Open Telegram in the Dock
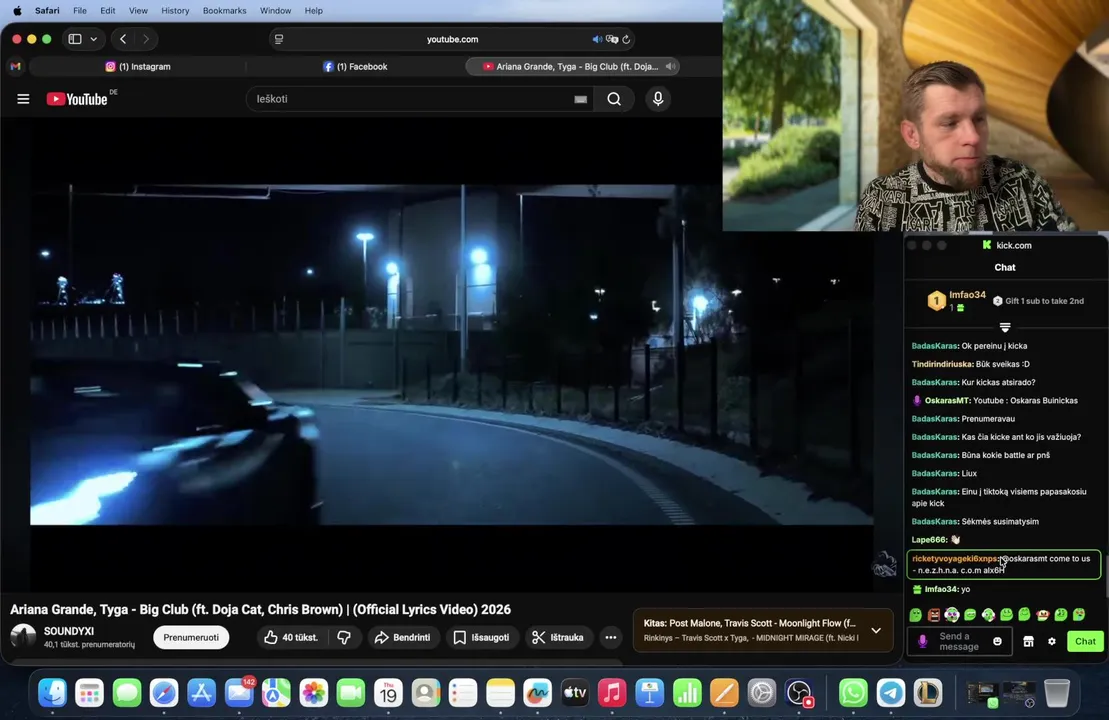Screen dimensions: 1109x720 890,693
